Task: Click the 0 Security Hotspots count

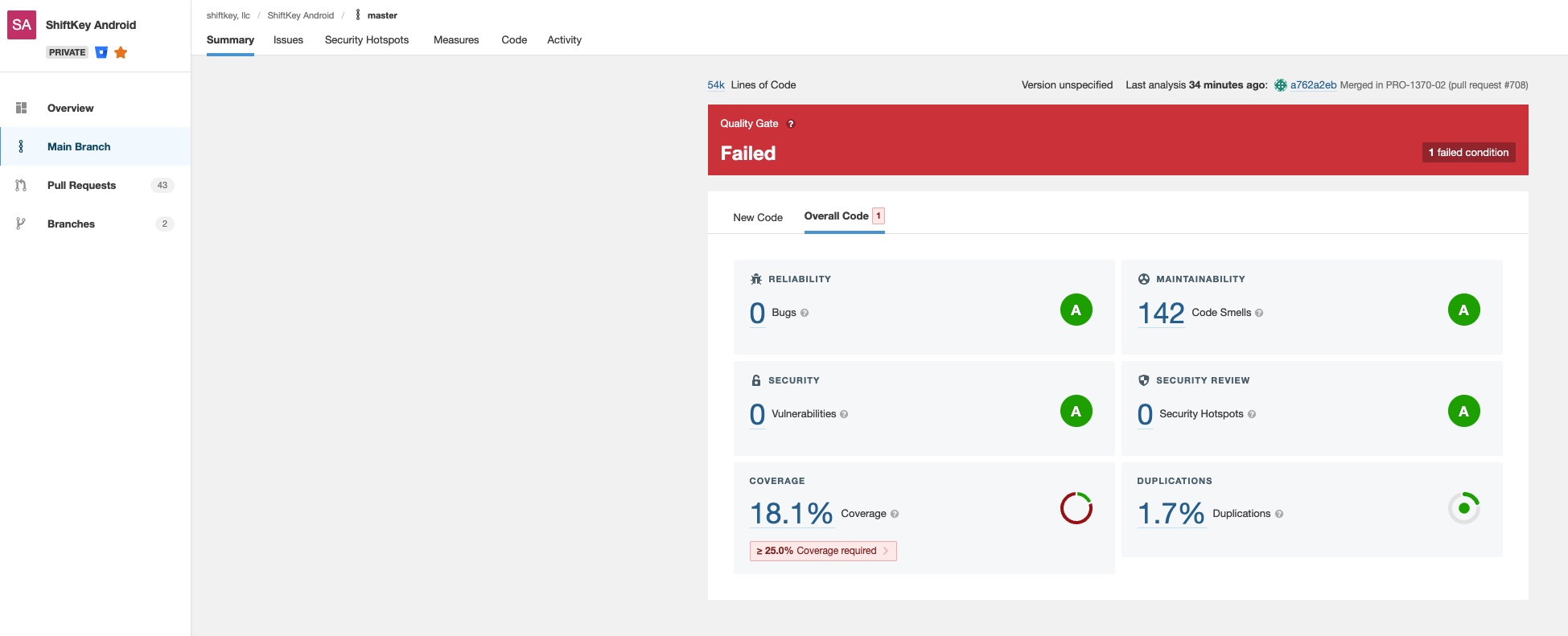Action: 1145,414
